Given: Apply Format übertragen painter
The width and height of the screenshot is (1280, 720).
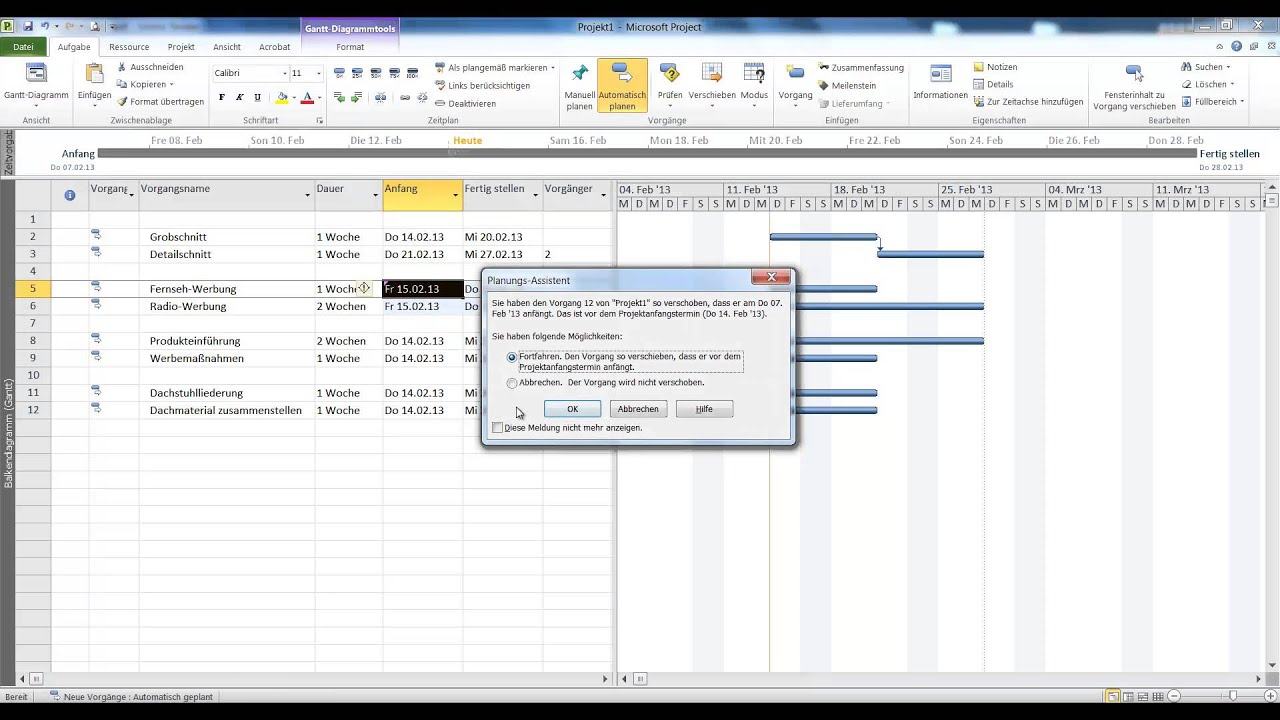Looking at the screenshot, I should tap(160, 101).
